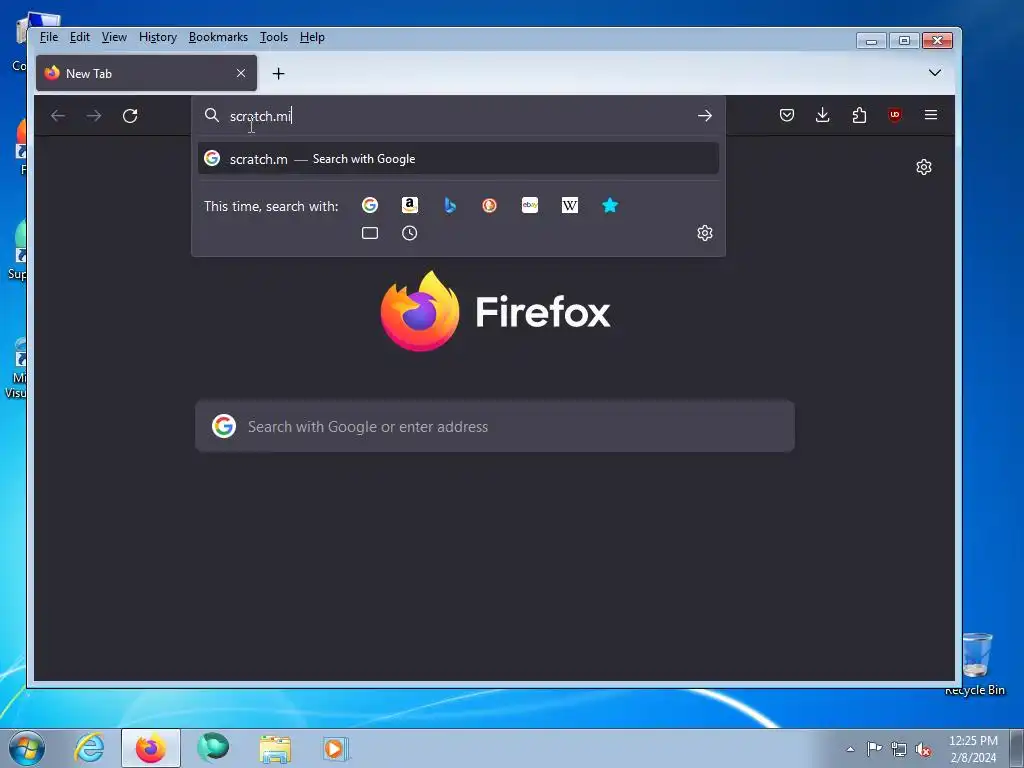The height and width of the screenshot is (768, 1024).
Task: Click the 'Search with Google or enter address' box
Action: (494, 426)
